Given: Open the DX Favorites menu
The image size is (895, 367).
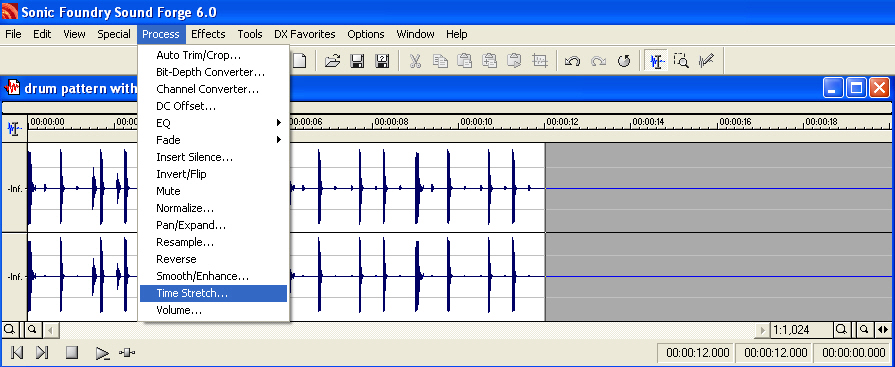Looking at the screenshot, I should 305,34.
